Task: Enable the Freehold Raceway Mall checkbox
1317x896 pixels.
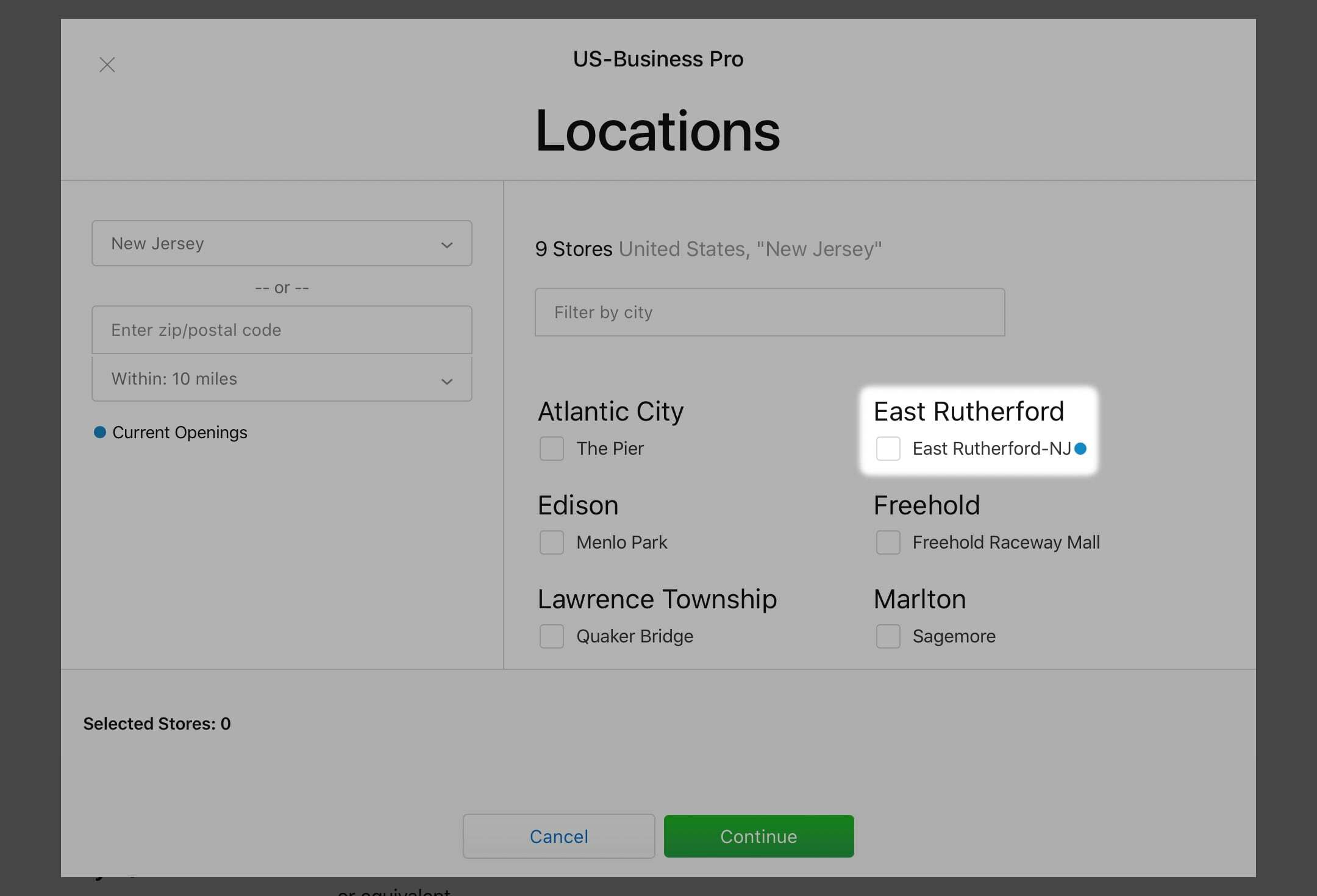Action: 888,542
